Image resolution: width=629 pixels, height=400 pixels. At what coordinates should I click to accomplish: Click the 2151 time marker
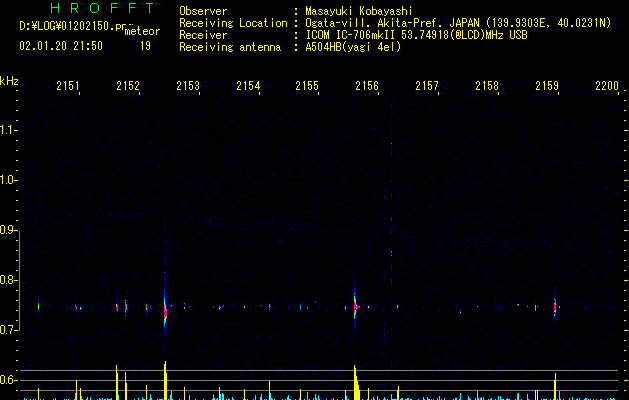coord(67,86)
